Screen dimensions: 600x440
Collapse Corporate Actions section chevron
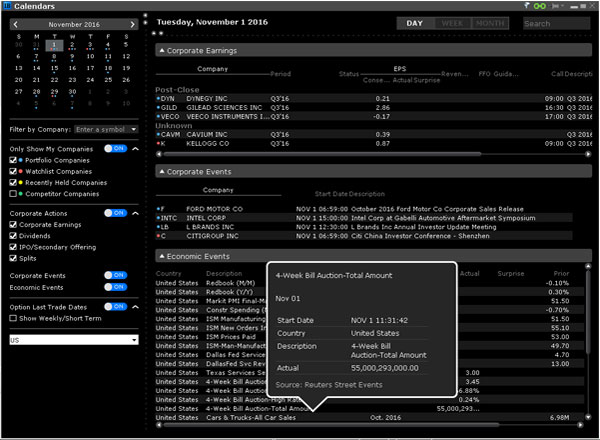coord(135,213)
